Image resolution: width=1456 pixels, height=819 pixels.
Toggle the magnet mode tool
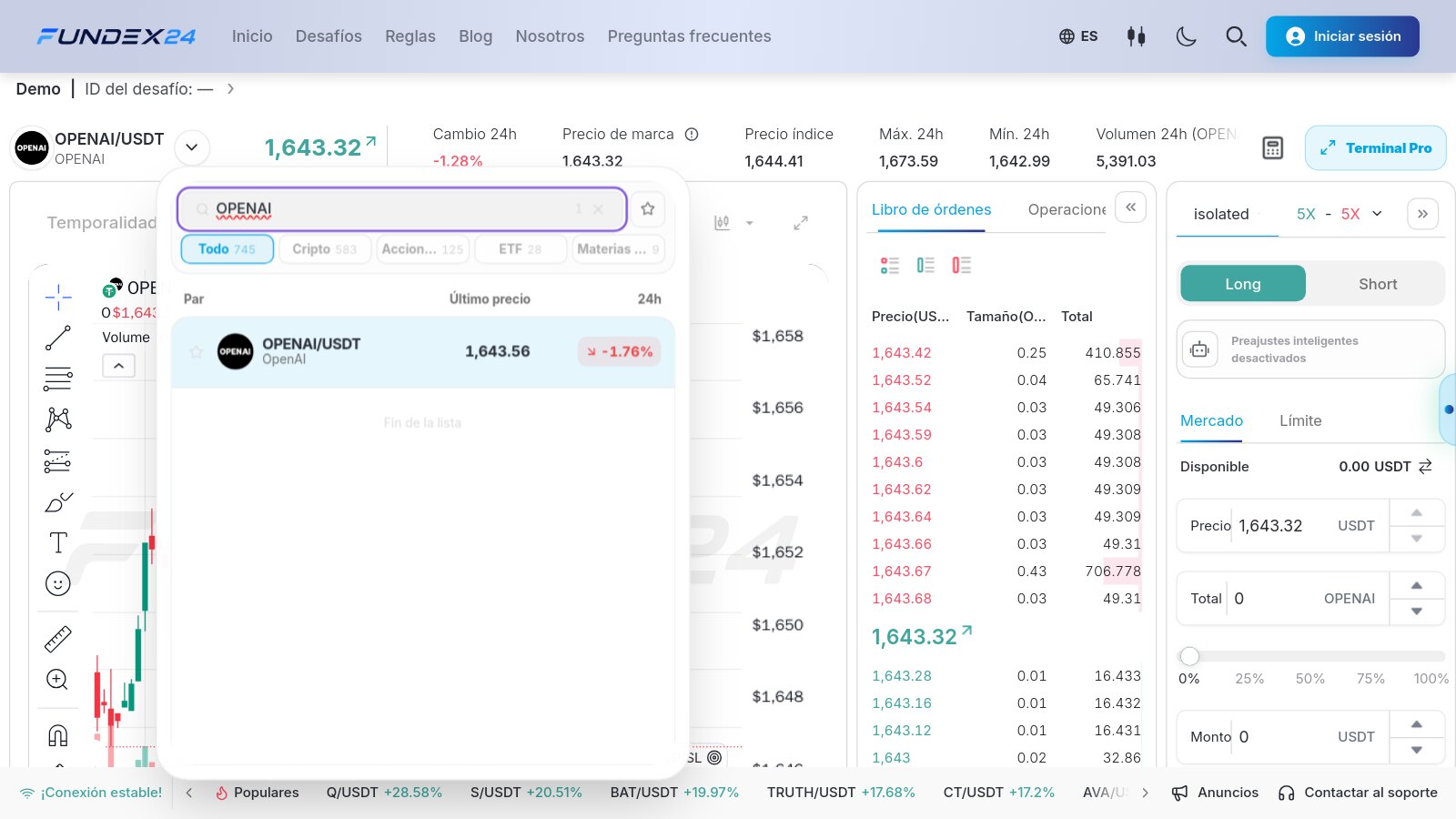click(58, 734)
